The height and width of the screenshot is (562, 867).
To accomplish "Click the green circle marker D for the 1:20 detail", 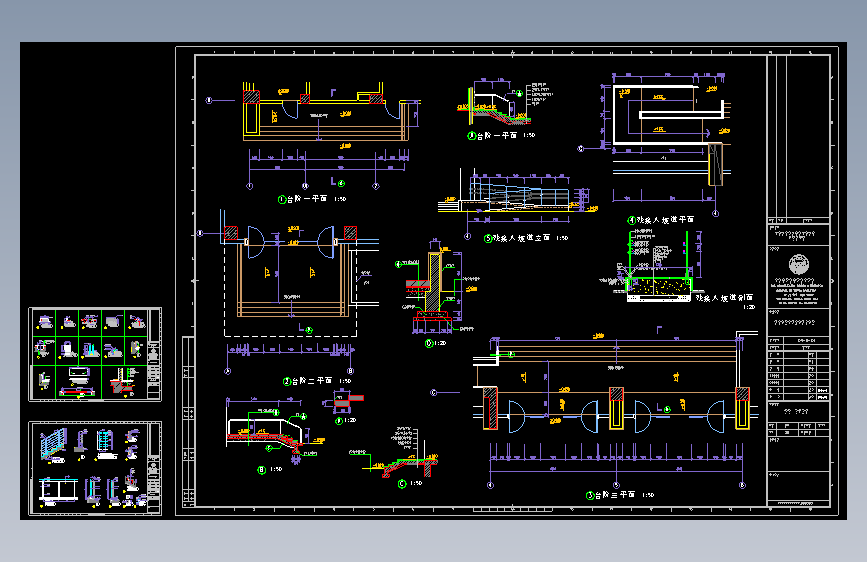I will (x=429, y=343).
